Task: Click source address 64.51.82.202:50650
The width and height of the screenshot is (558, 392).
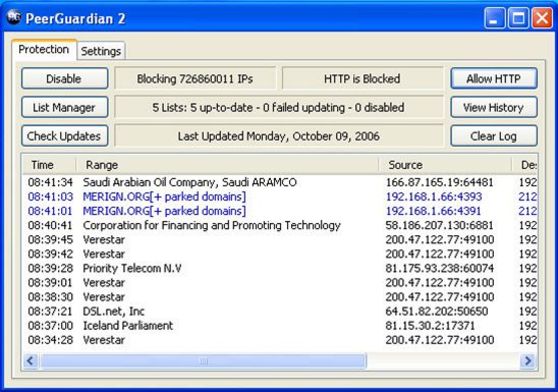Action: pyautogui.click(x=437, y=311)
